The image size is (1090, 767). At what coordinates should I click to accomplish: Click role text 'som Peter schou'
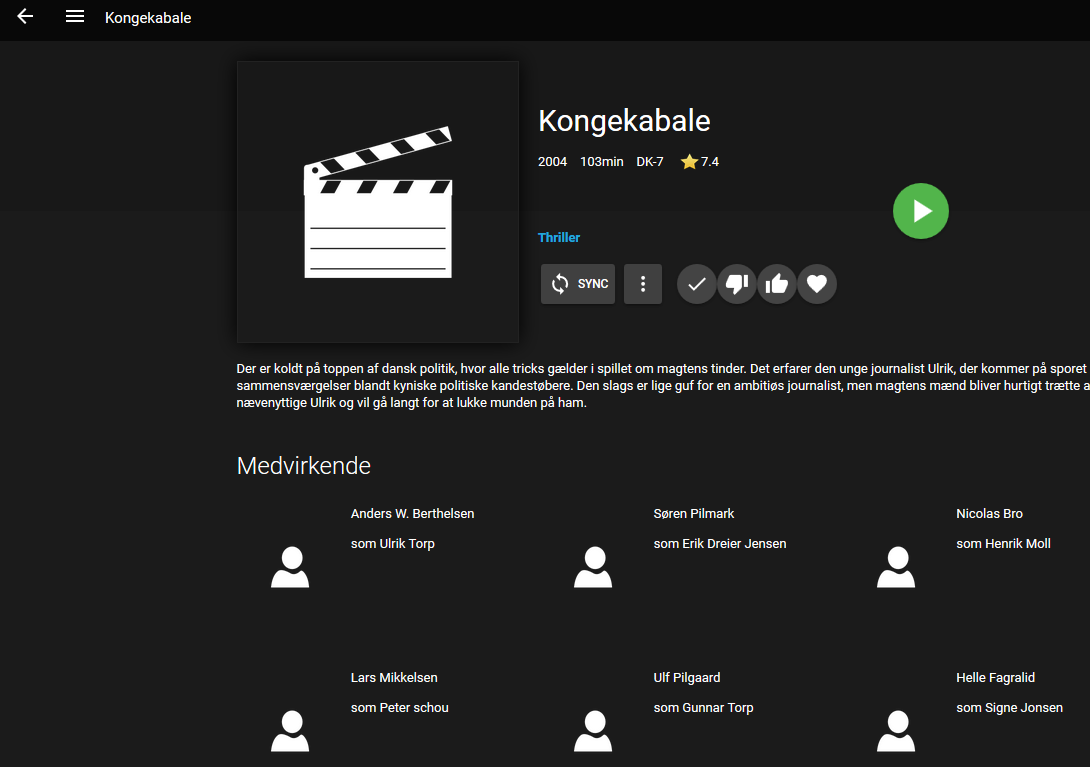tap(400, 708)
